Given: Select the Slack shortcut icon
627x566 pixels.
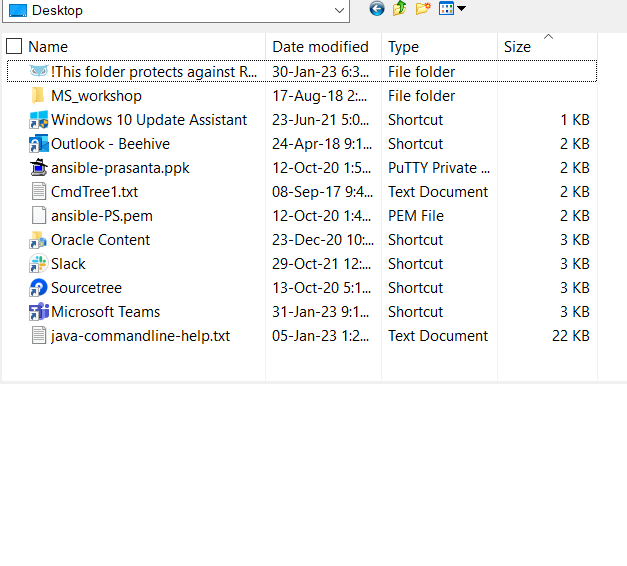Looking at the screenshot, I should 39,264.
